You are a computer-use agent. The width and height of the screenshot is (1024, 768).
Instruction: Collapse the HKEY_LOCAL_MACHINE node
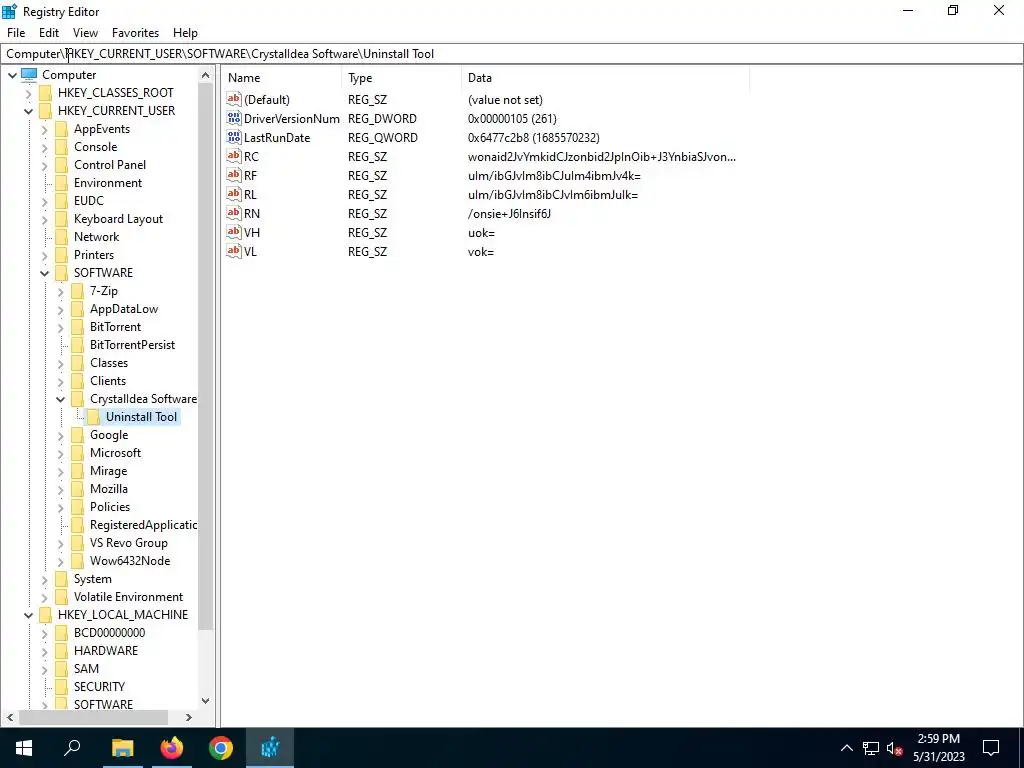pyautogui.click(x=28, y=615)
